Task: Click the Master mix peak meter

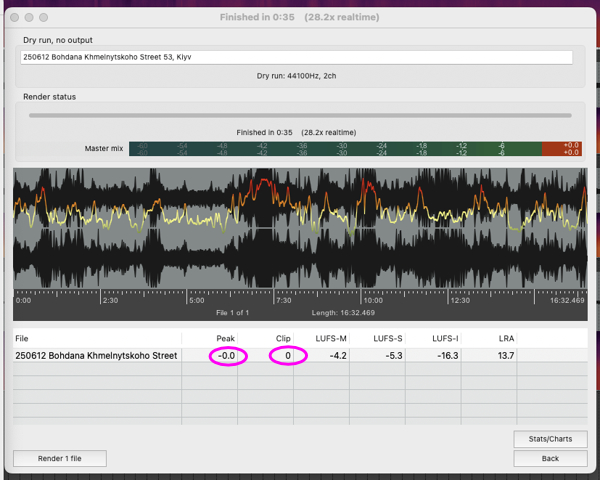Action: 355,149
